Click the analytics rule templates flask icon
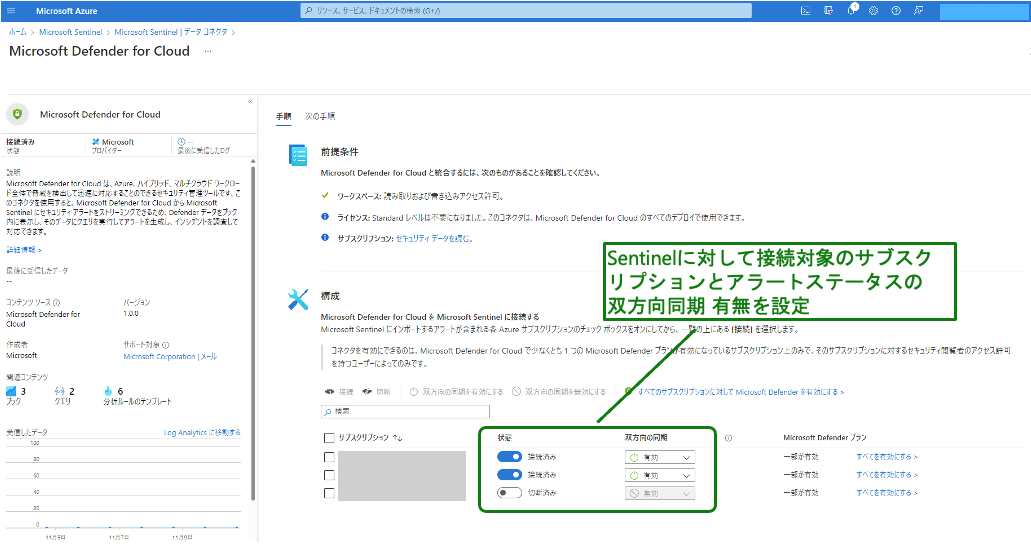The image size is (1031, 544). [x=108, y=391]
